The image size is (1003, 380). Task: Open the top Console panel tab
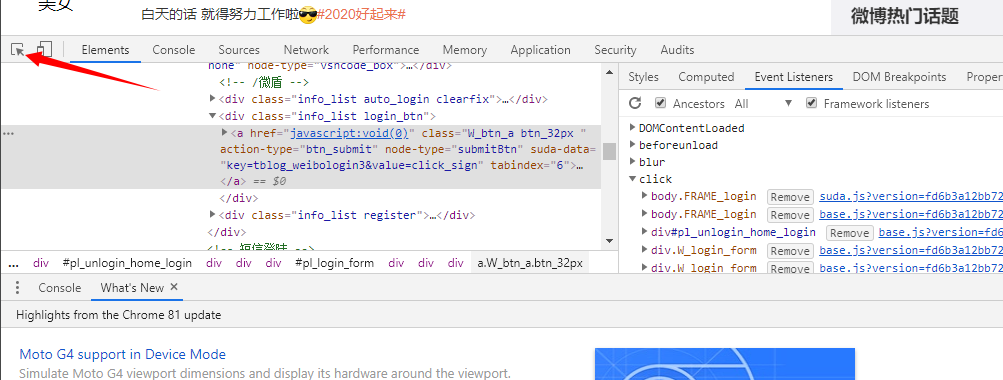pos(173,50)
